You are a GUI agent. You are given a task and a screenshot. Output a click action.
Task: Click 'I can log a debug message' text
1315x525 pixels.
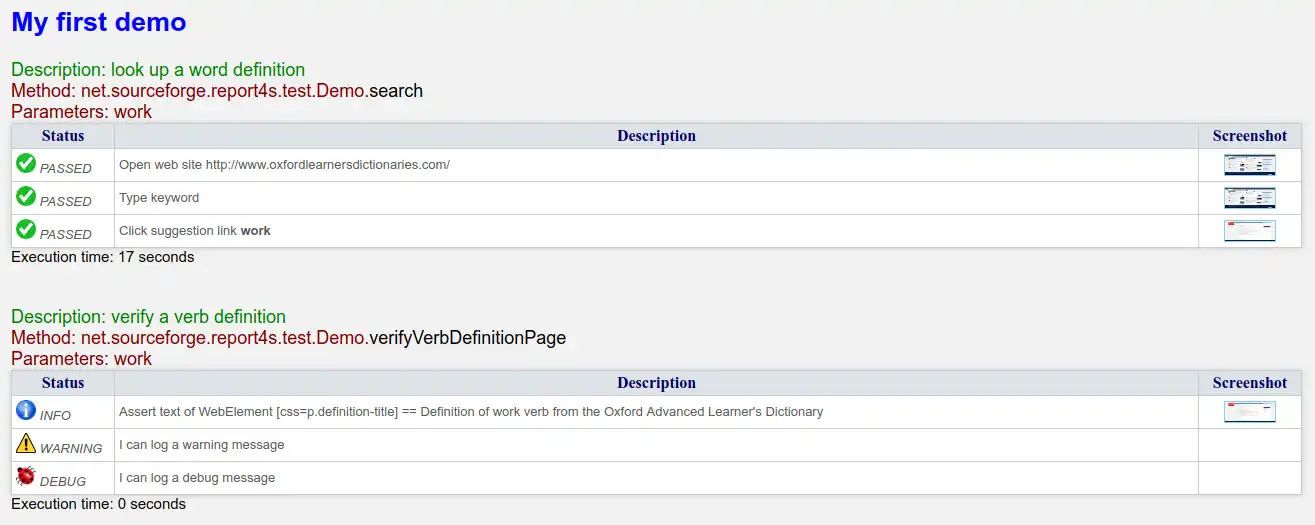click(x=197, y=478)
